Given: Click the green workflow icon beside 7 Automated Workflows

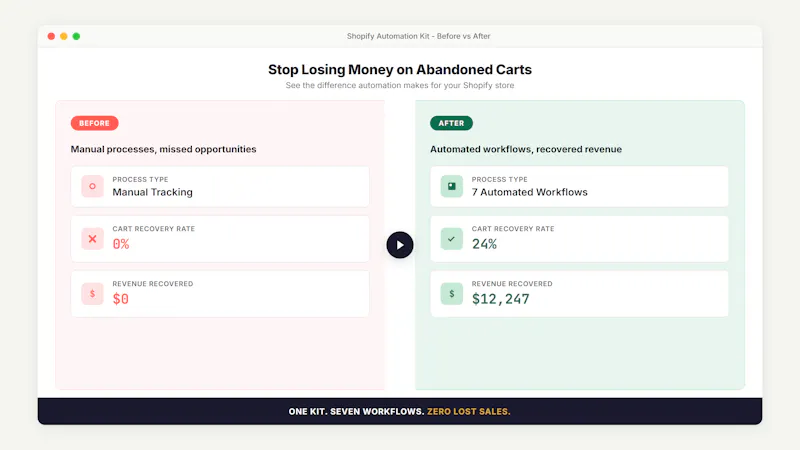Looking at the screenshot, I should pyautogui.click(x=452, y=186).
